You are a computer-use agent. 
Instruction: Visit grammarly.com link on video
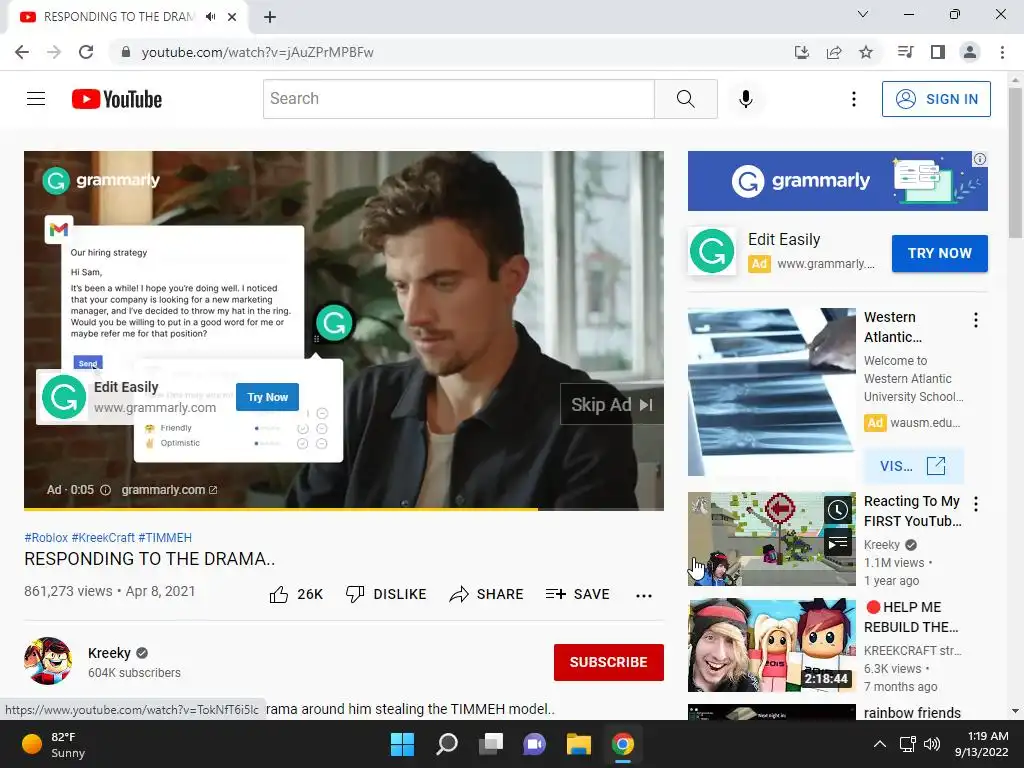tap(169, 490)
